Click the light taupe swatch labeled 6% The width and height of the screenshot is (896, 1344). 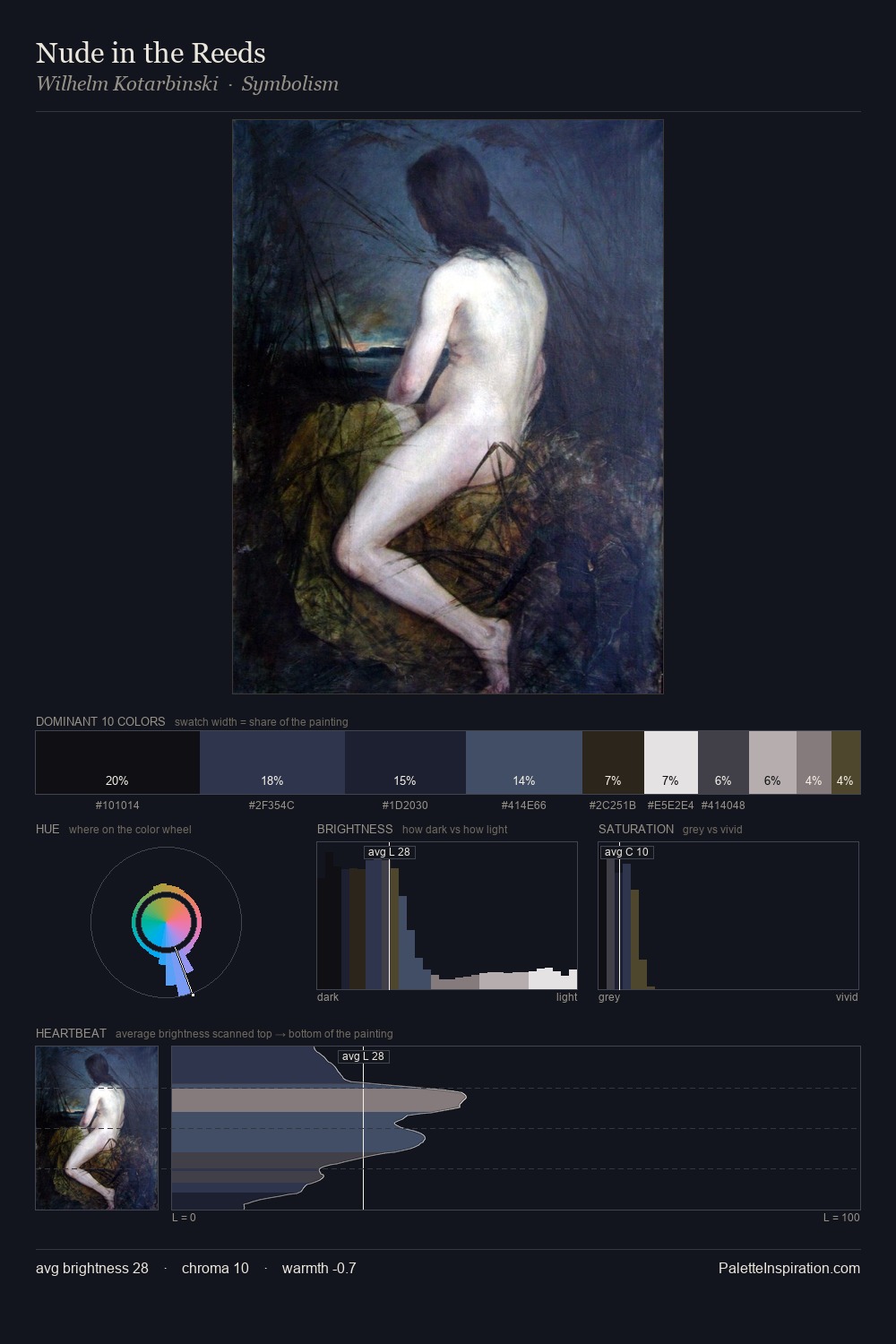[x=772, y=762]
